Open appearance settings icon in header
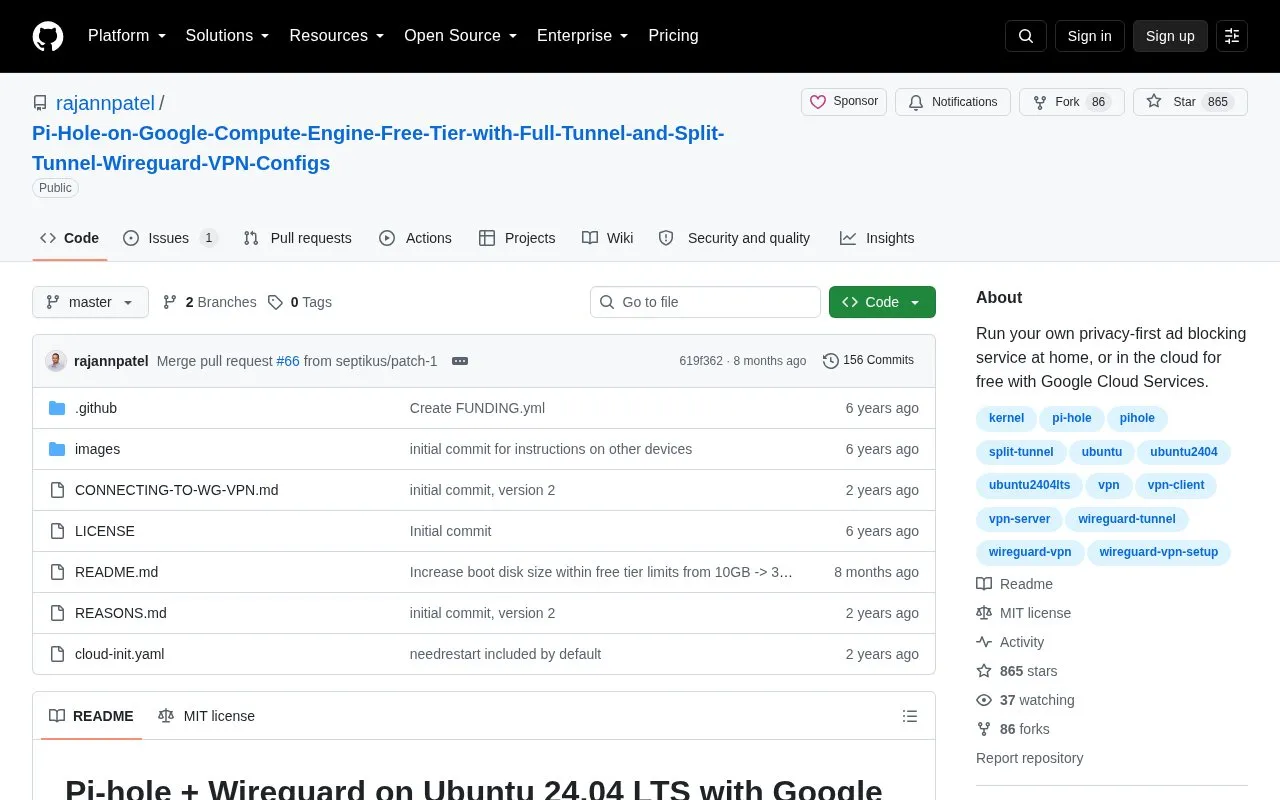The image size is (1280, 800). 1232,36
